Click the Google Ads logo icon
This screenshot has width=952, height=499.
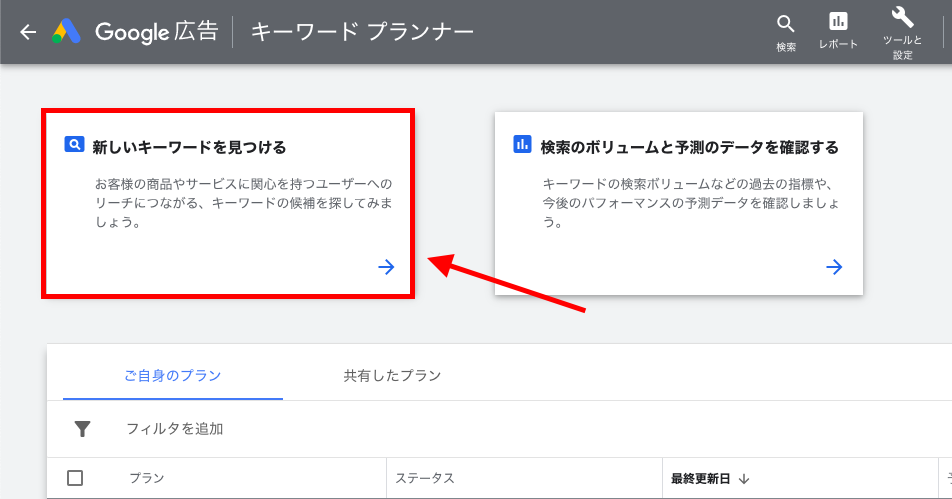point(66,32)
